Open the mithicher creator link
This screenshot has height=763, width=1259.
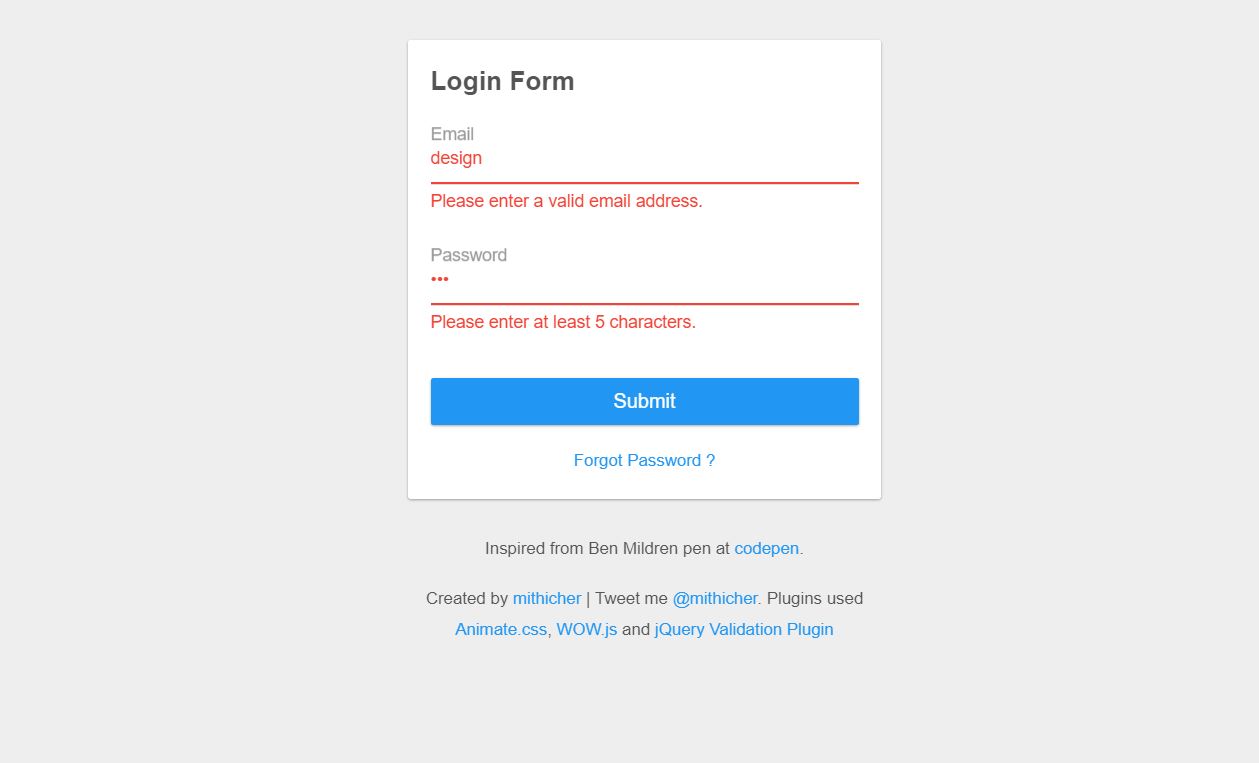[546, 598]
